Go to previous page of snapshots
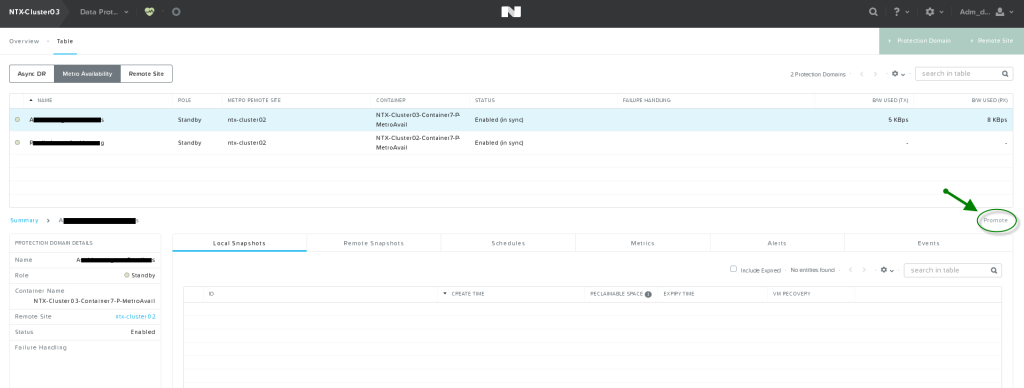 849,270
